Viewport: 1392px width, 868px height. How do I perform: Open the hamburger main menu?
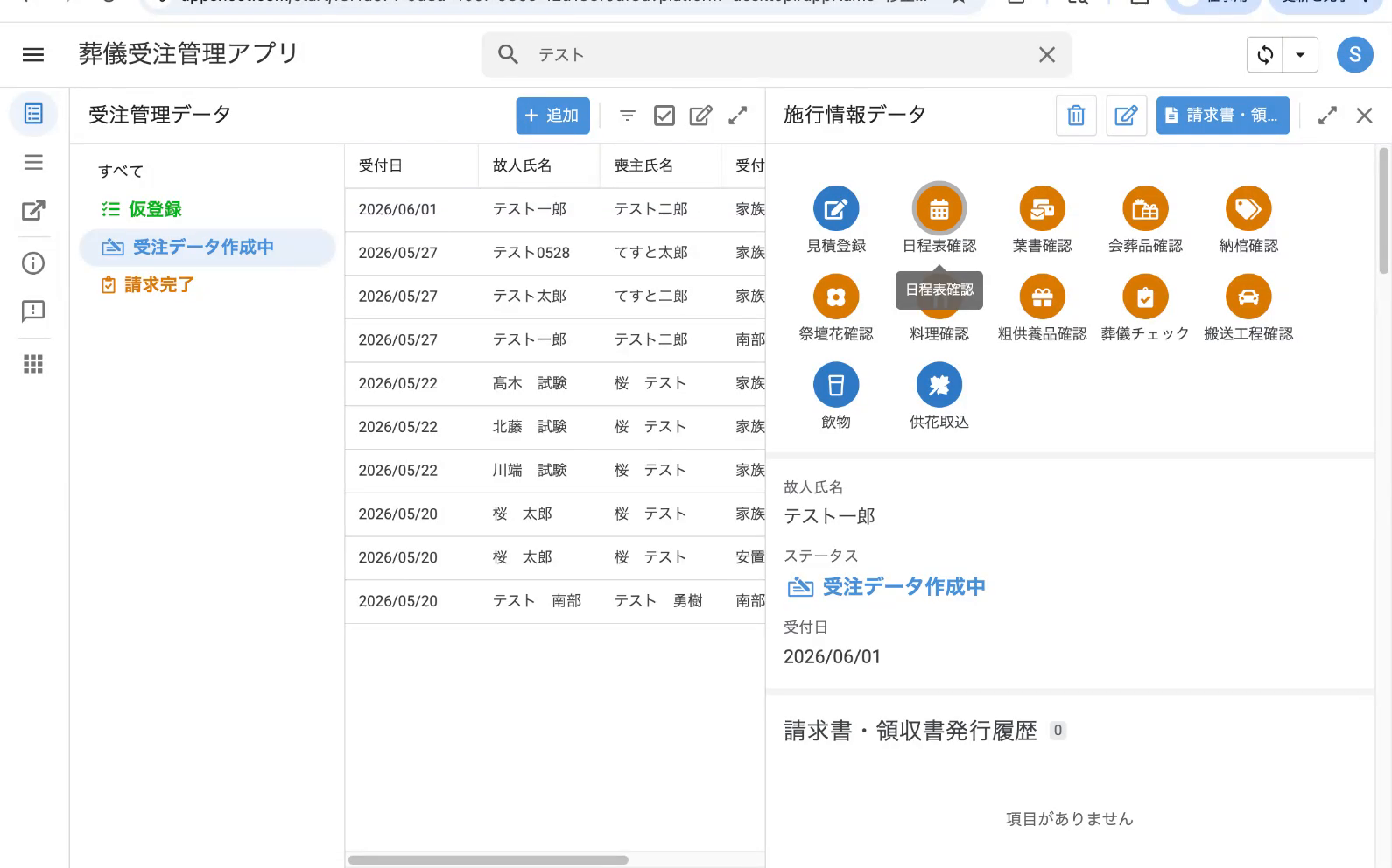(33, 54)
